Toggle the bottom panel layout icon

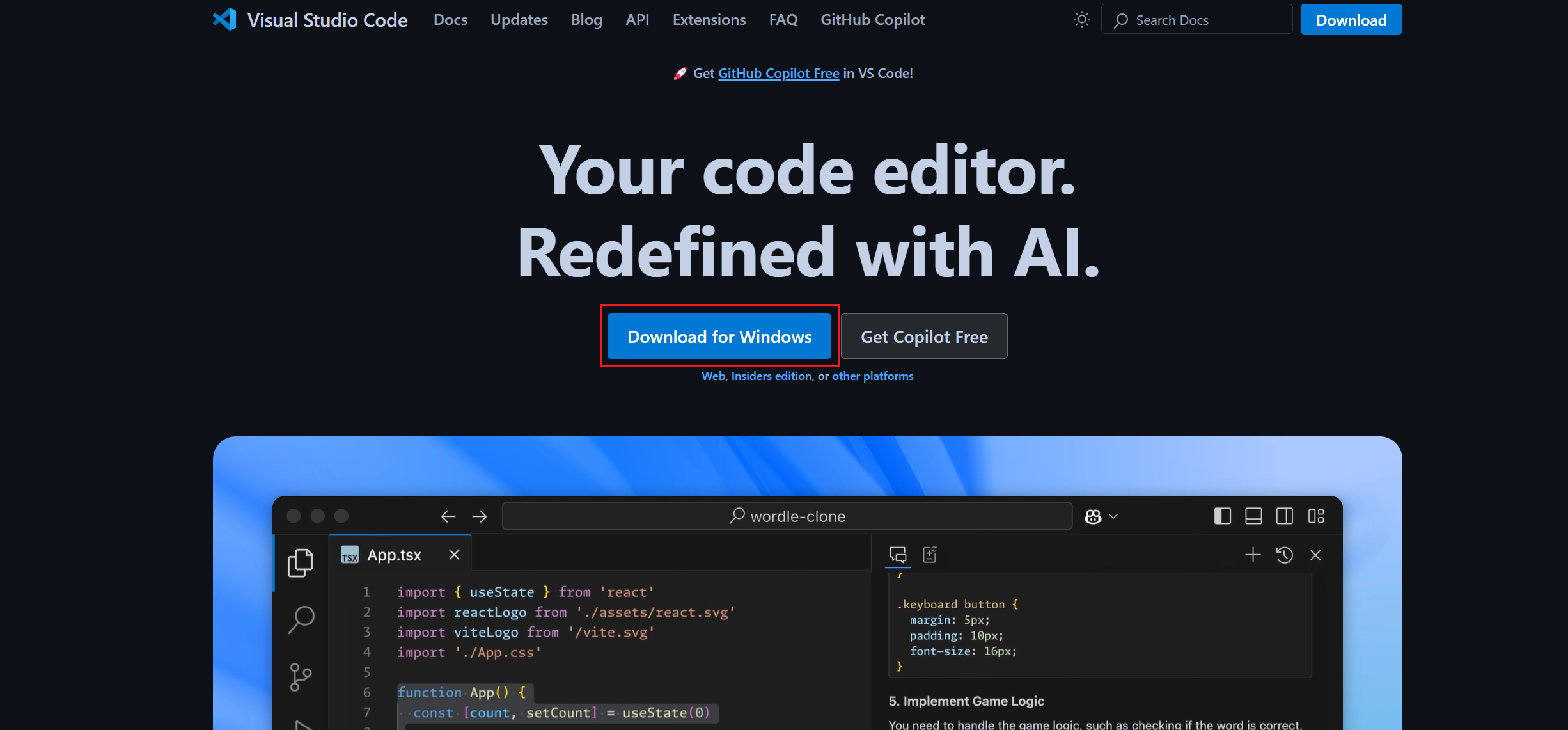coord(1253,516)
